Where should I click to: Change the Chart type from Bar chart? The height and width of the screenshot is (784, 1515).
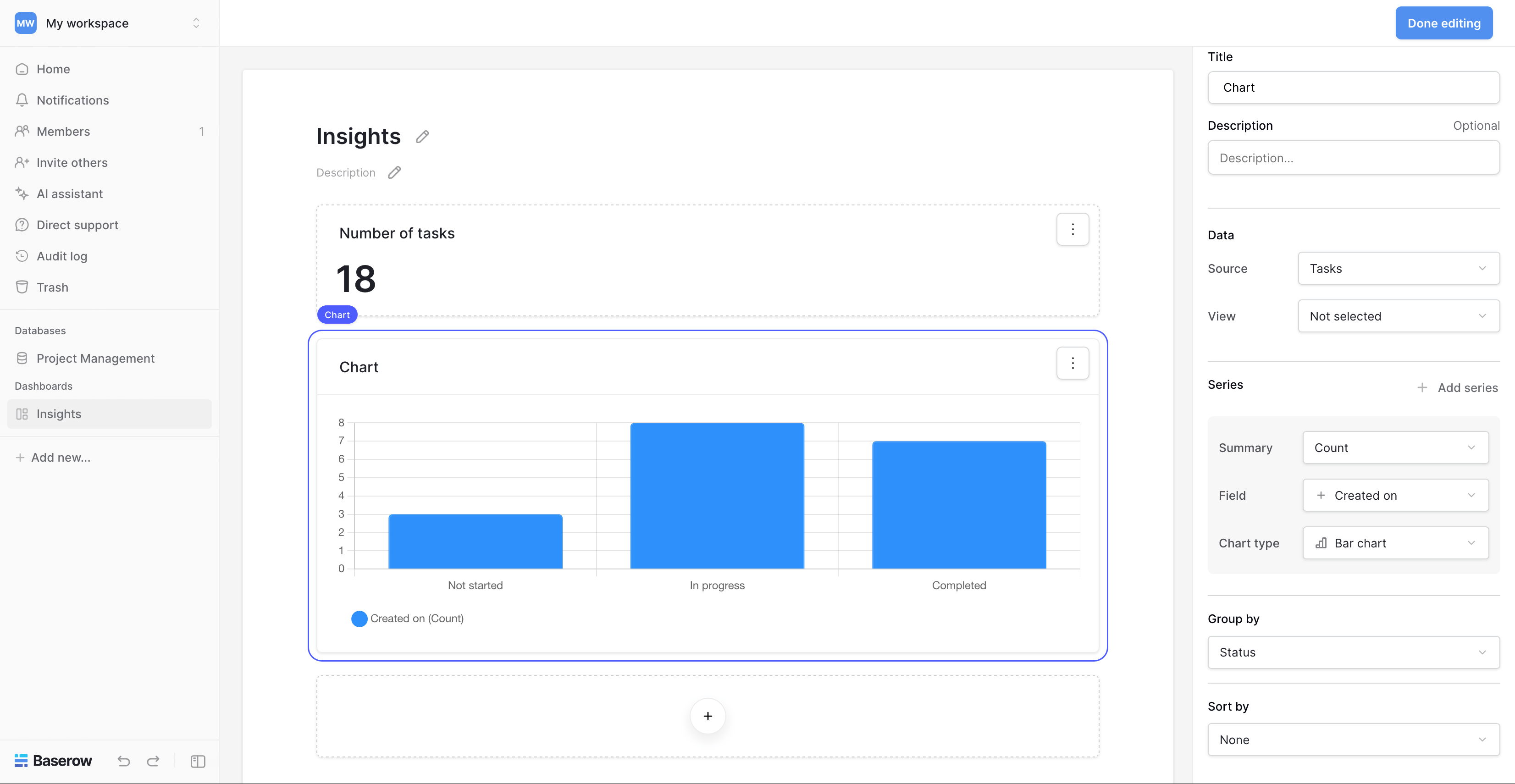click(x=1395, y=542)
